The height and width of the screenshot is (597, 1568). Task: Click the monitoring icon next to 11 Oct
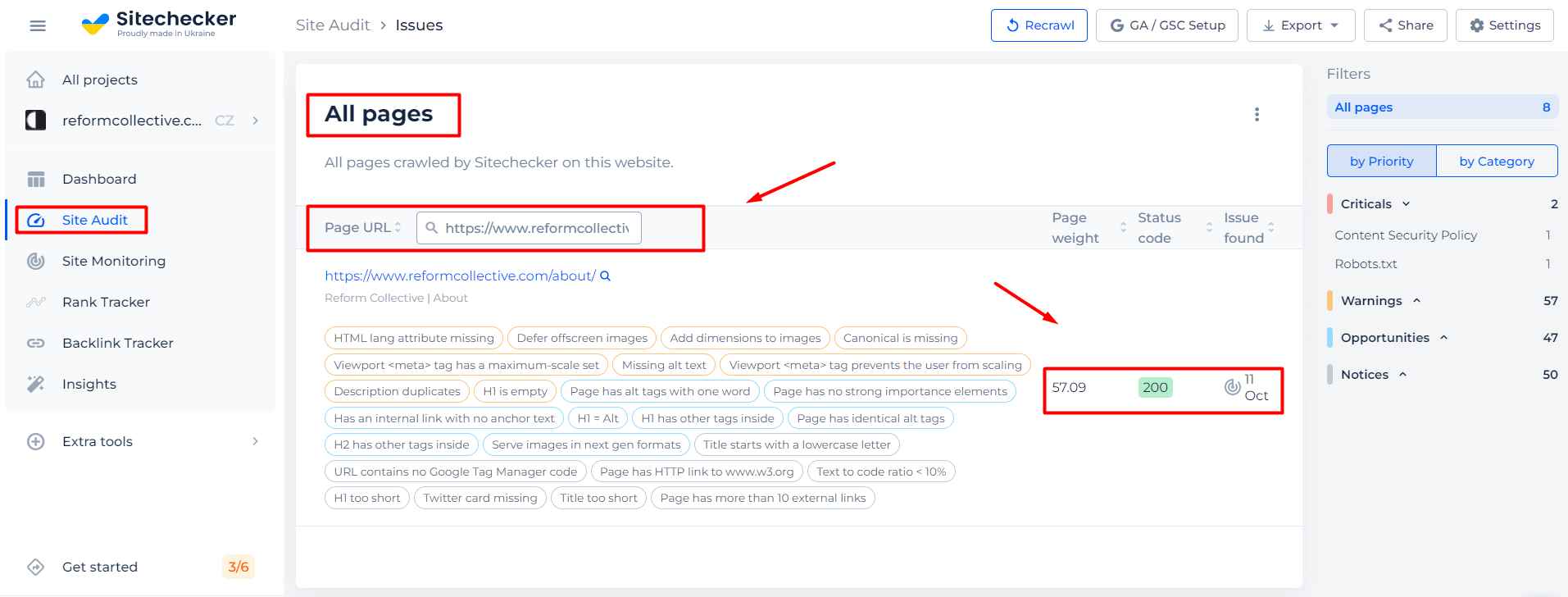point(1232,387)
